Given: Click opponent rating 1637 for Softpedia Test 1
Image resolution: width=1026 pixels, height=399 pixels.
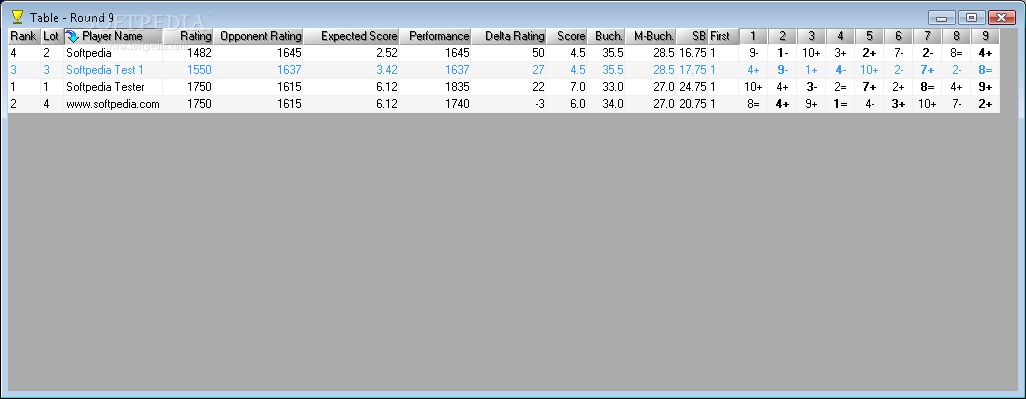Looking at the screenshot, I should 289,70.
